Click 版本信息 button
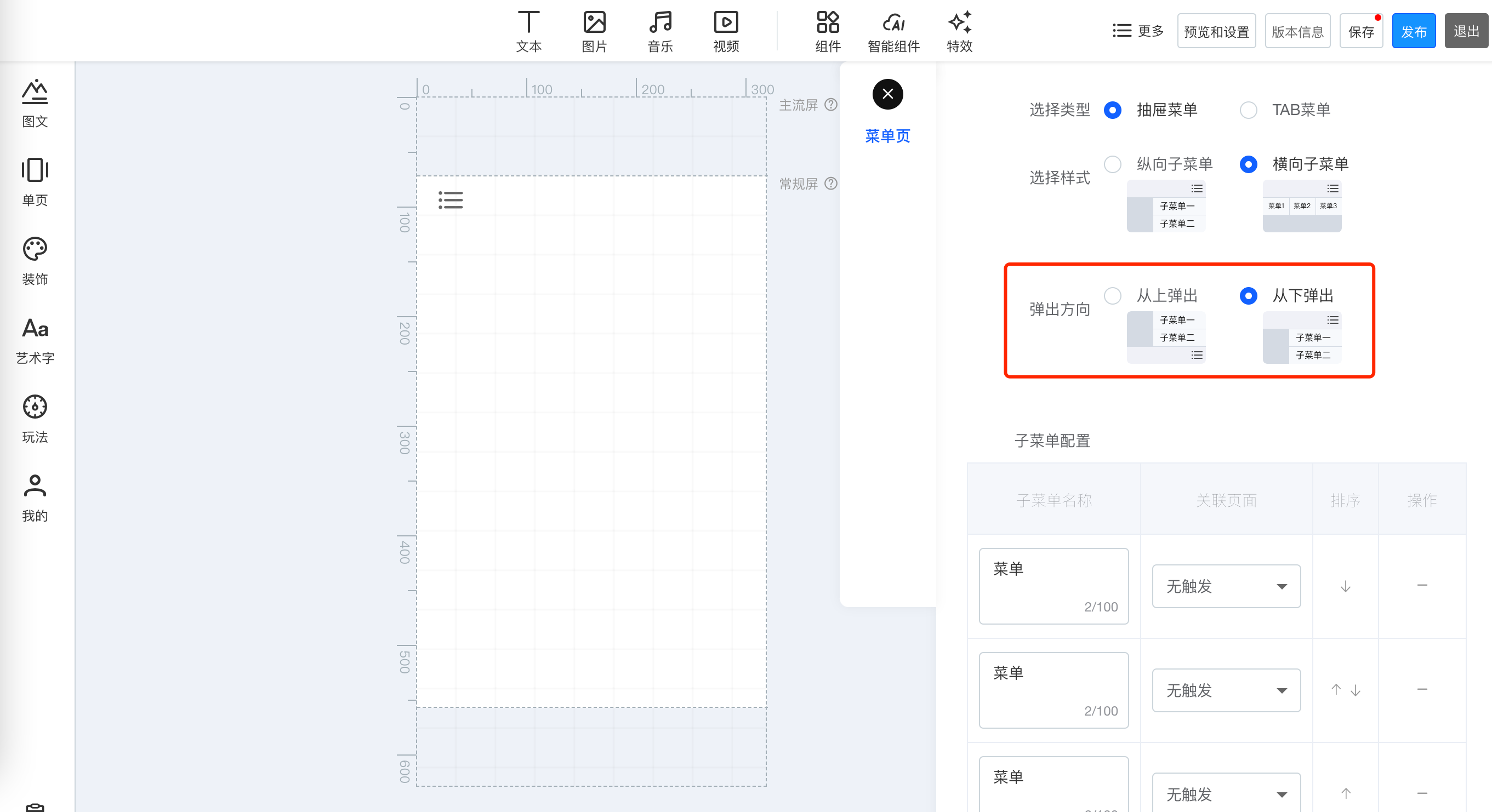The height and width of the screenshot is (812, 1492). [x=1297, y=31]
